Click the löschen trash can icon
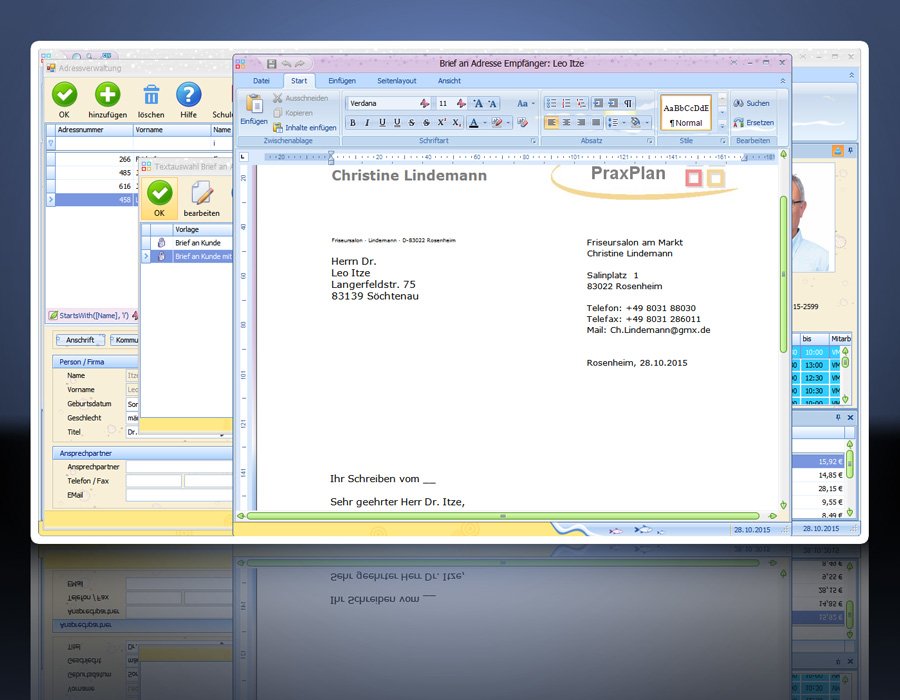Screen dimensions: 900x700 pyautogui.click(x=152, y=95)
